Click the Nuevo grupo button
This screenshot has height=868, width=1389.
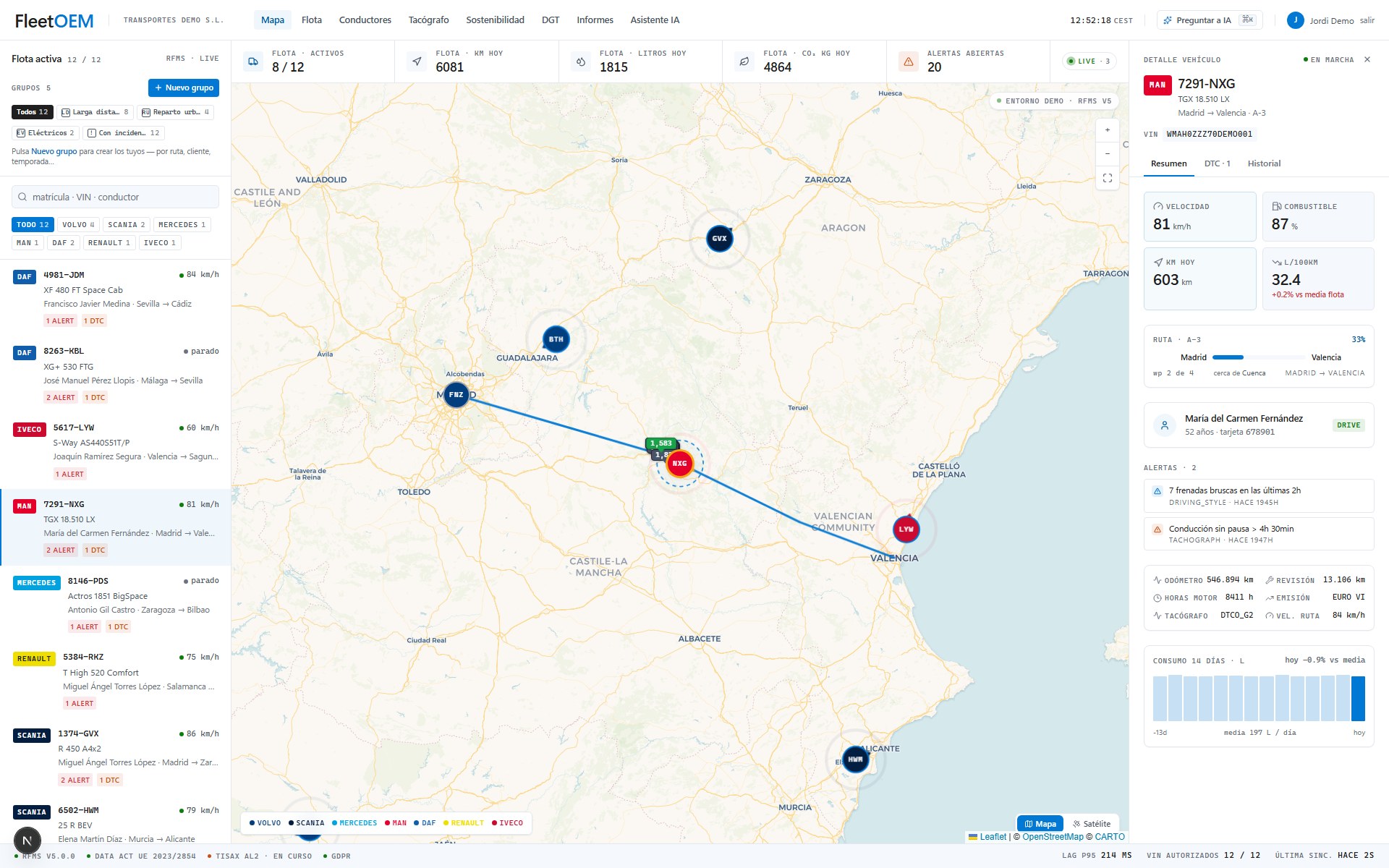(x=184, y=88)
